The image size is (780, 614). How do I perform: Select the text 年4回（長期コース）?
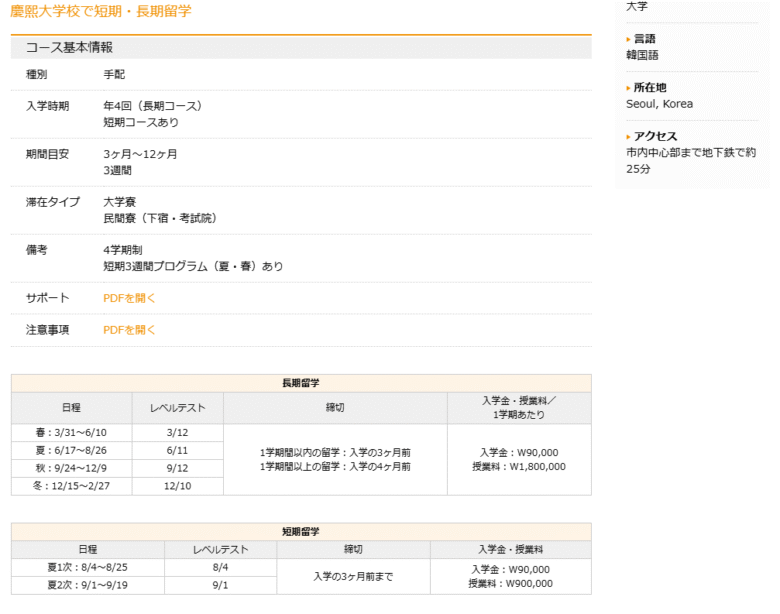tap(152, 106)
